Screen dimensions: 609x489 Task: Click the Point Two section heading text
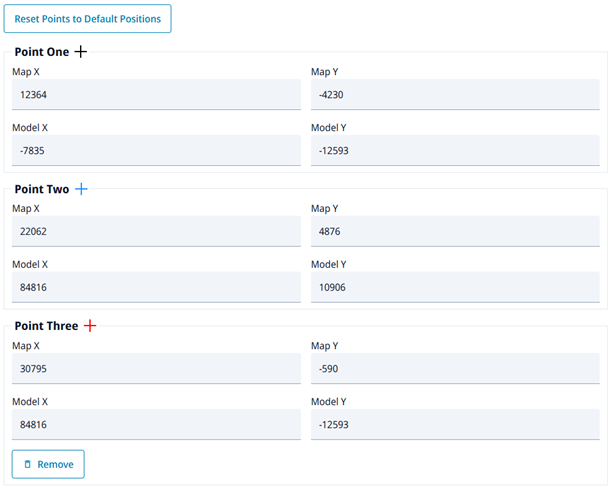pyautogui.click(x=42, y=189)
